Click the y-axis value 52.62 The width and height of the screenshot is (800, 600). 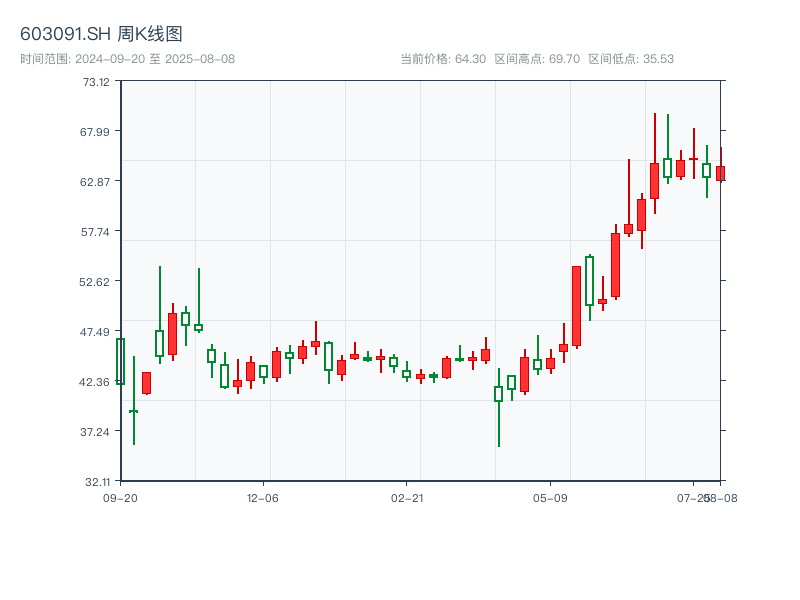[x=94, y=282]
